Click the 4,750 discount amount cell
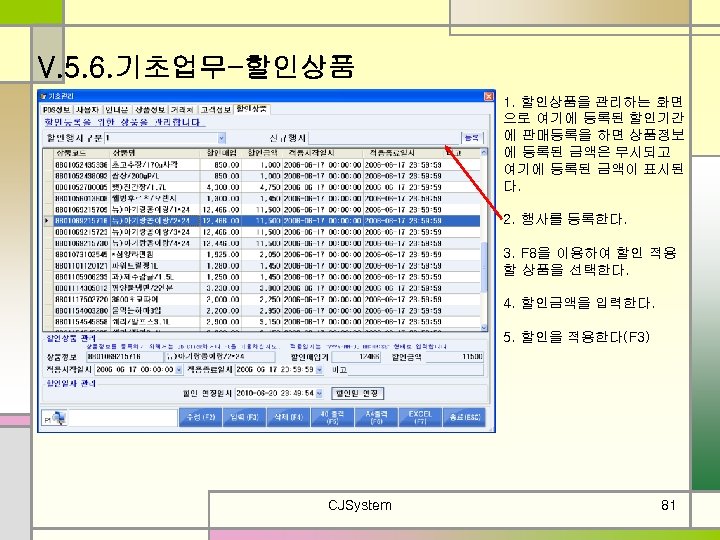Viewport: 720px width, 540px height. (262, 187)
